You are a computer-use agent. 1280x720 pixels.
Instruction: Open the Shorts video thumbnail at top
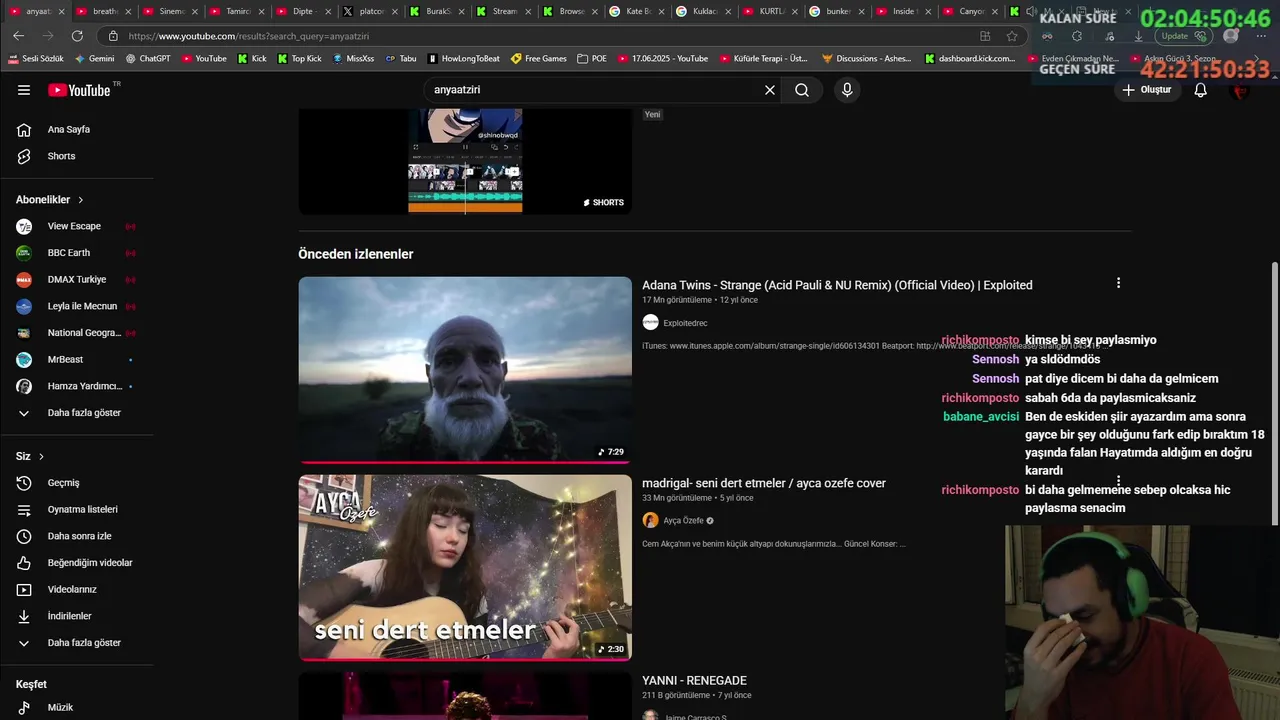coord(465,160)
